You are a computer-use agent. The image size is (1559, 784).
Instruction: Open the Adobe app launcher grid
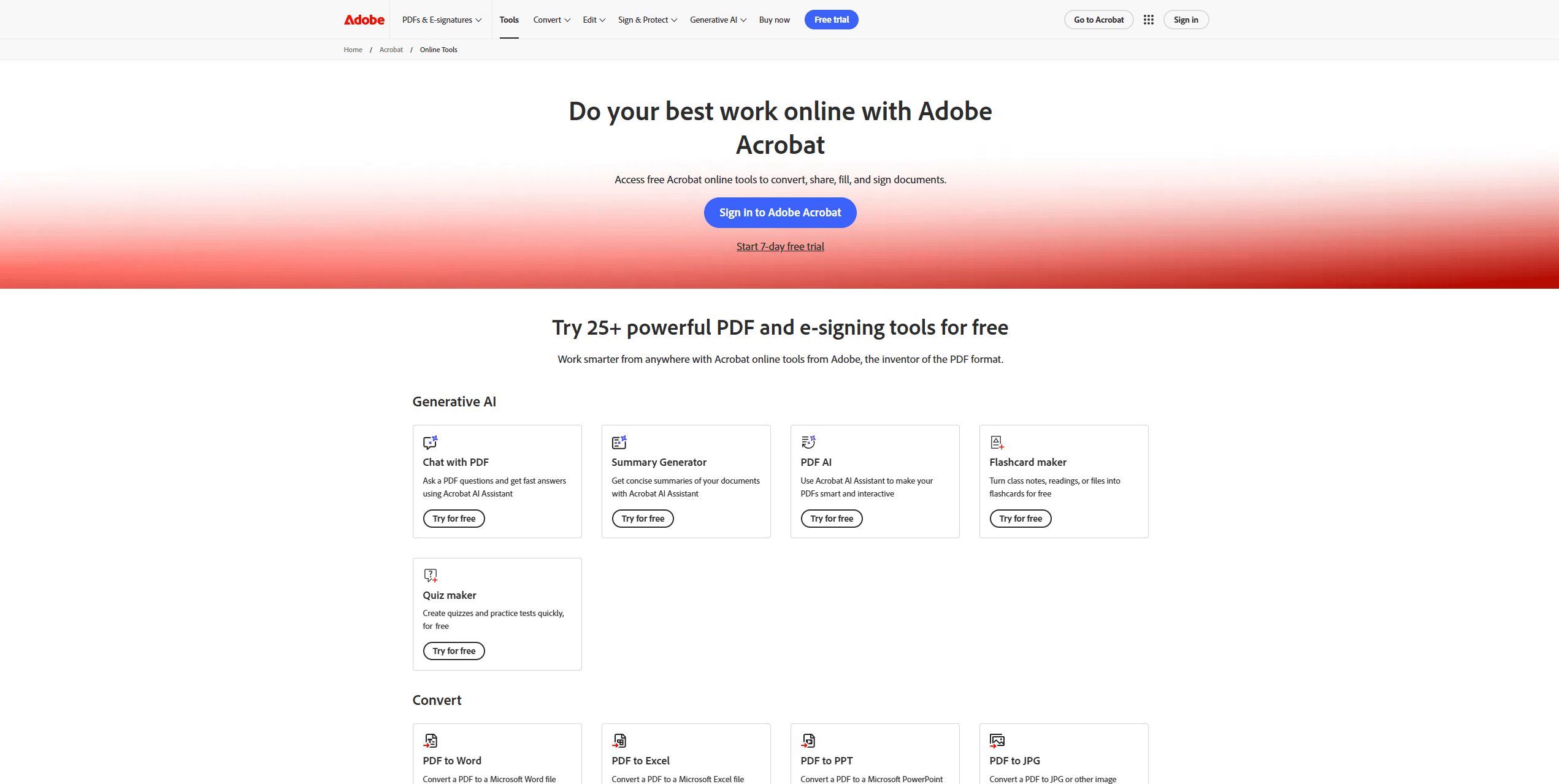[1149, 19]
